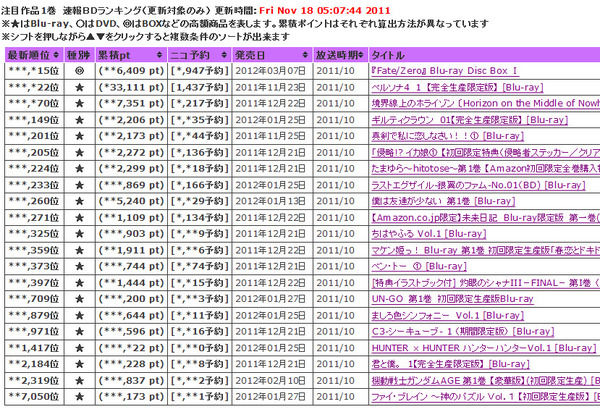The image size is (600, 412).
Task: Click the star icon in UN-GO row
Action: [79, 299]
